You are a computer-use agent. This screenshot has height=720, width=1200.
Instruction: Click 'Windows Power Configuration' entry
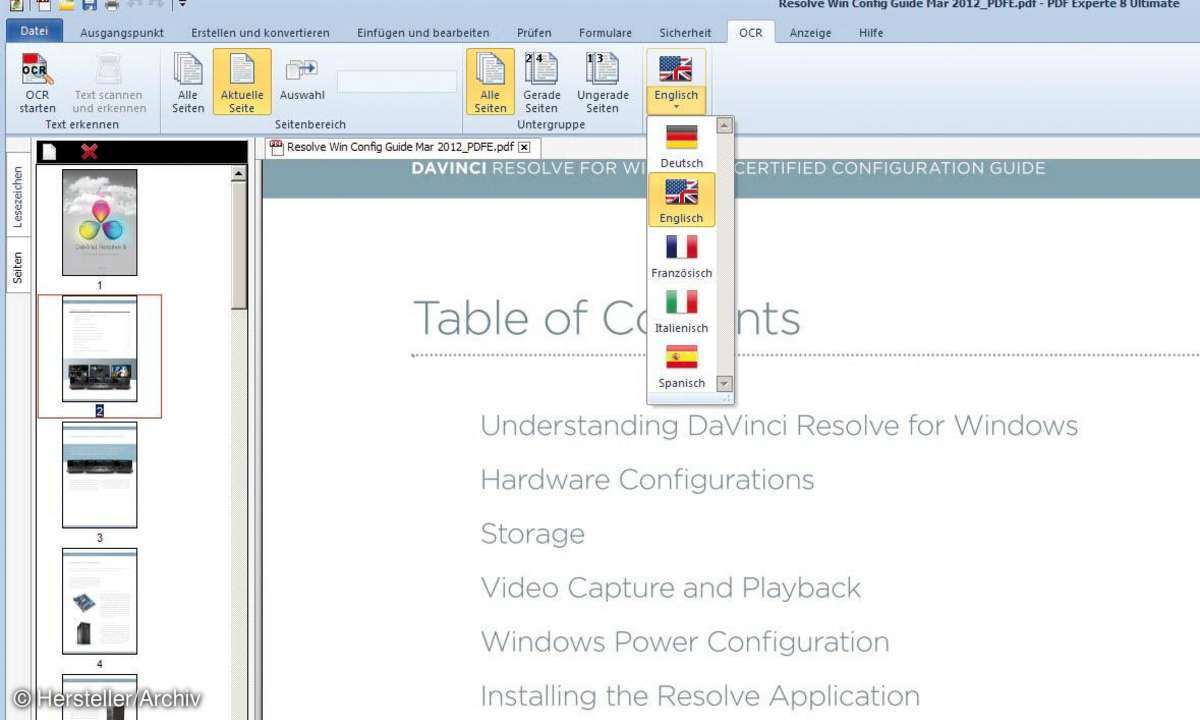point(684,641)
